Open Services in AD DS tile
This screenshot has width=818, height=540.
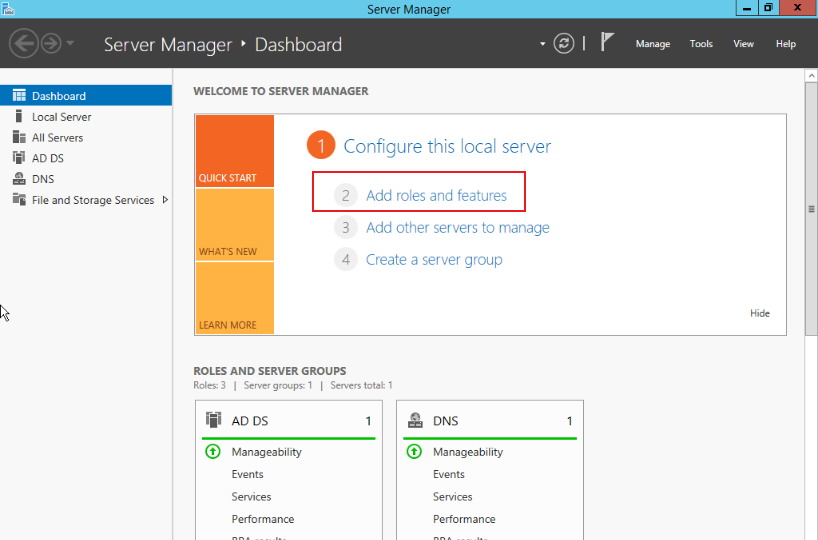coord(251,497)
